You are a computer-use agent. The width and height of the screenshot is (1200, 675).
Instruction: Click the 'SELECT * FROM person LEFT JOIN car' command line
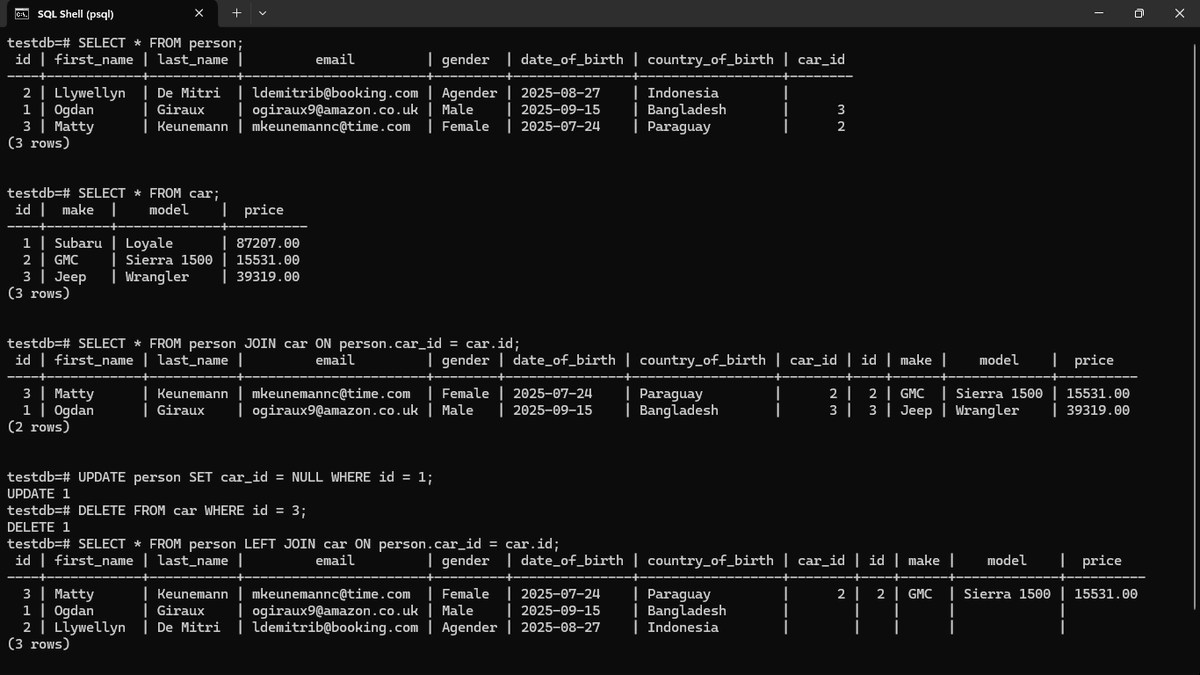283,543
